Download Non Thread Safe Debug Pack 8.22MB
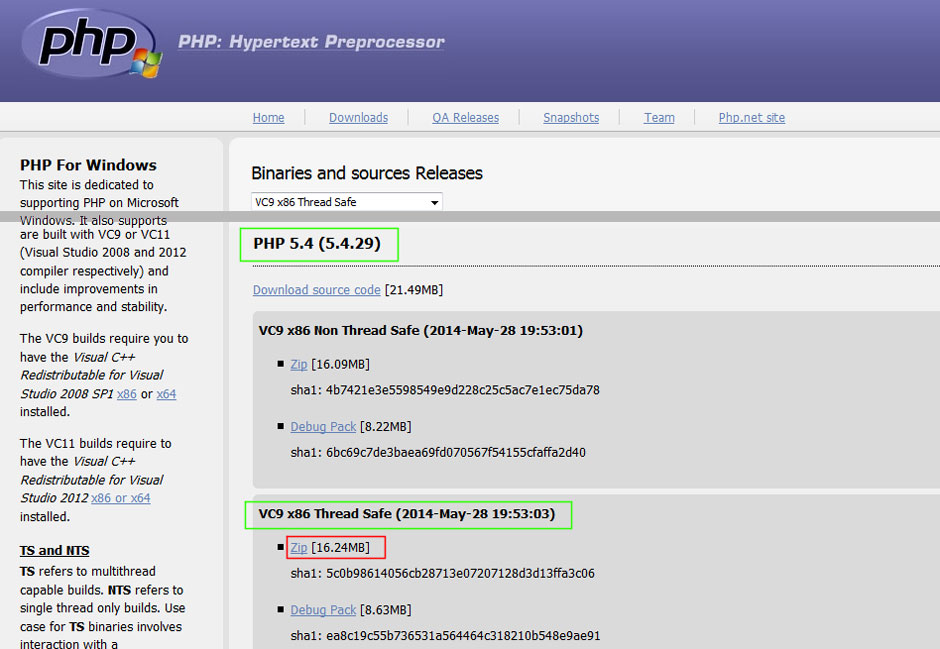 click(323, 427)
